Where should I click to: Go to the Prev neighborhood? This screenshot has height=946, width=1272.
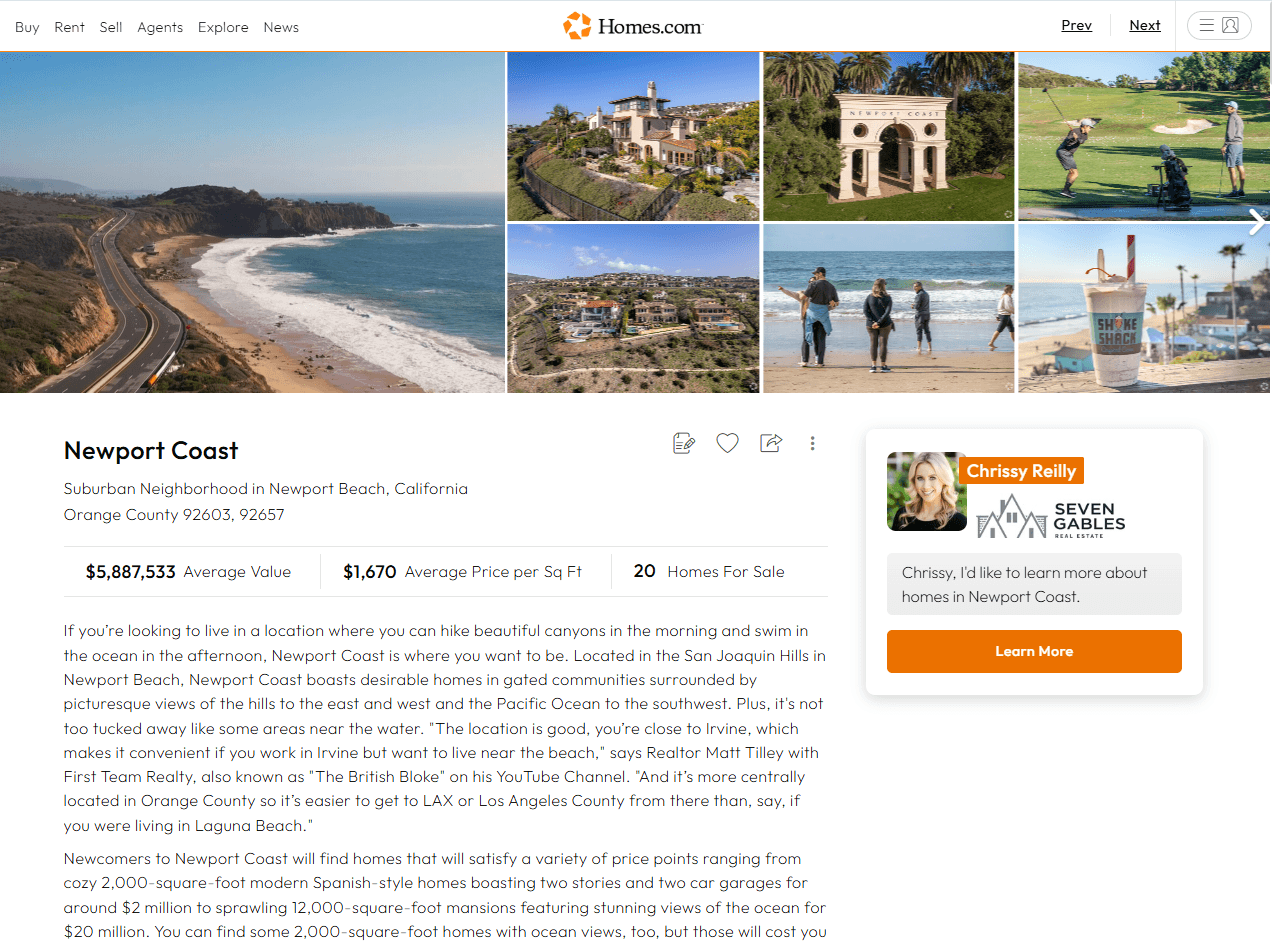point(1076,26)
